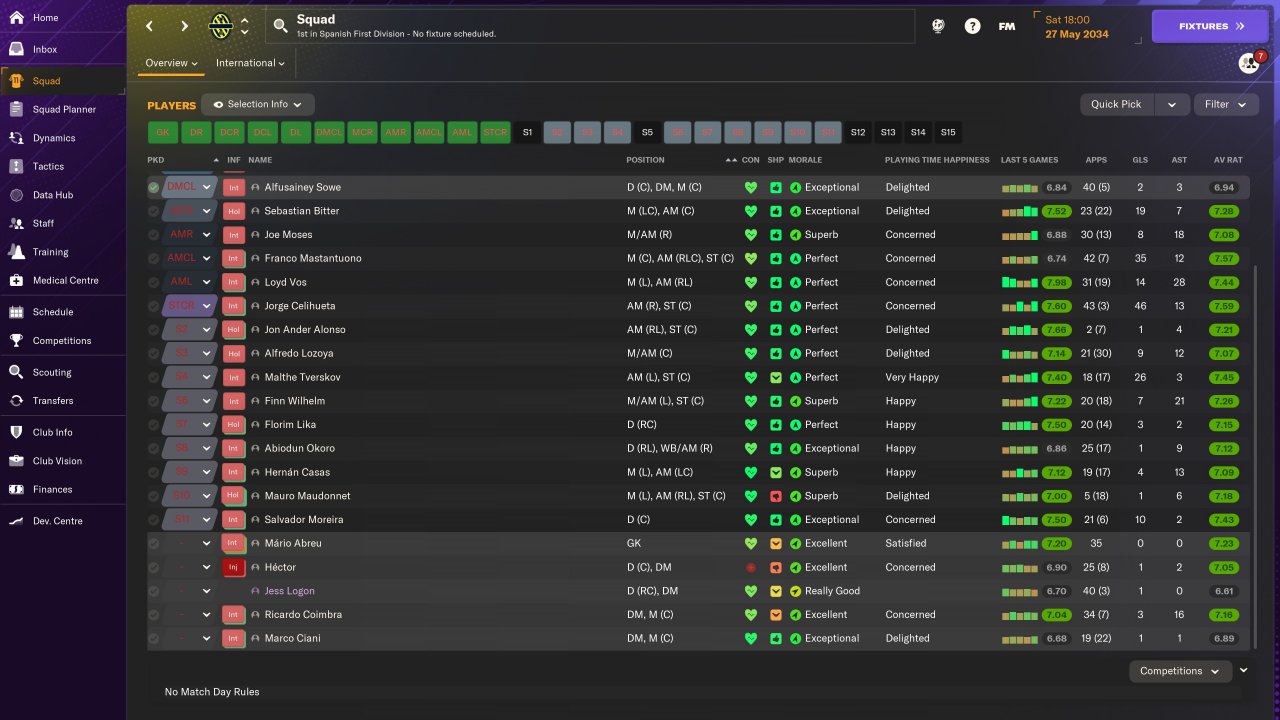Open the Filter dropdown

point(1226,104)
